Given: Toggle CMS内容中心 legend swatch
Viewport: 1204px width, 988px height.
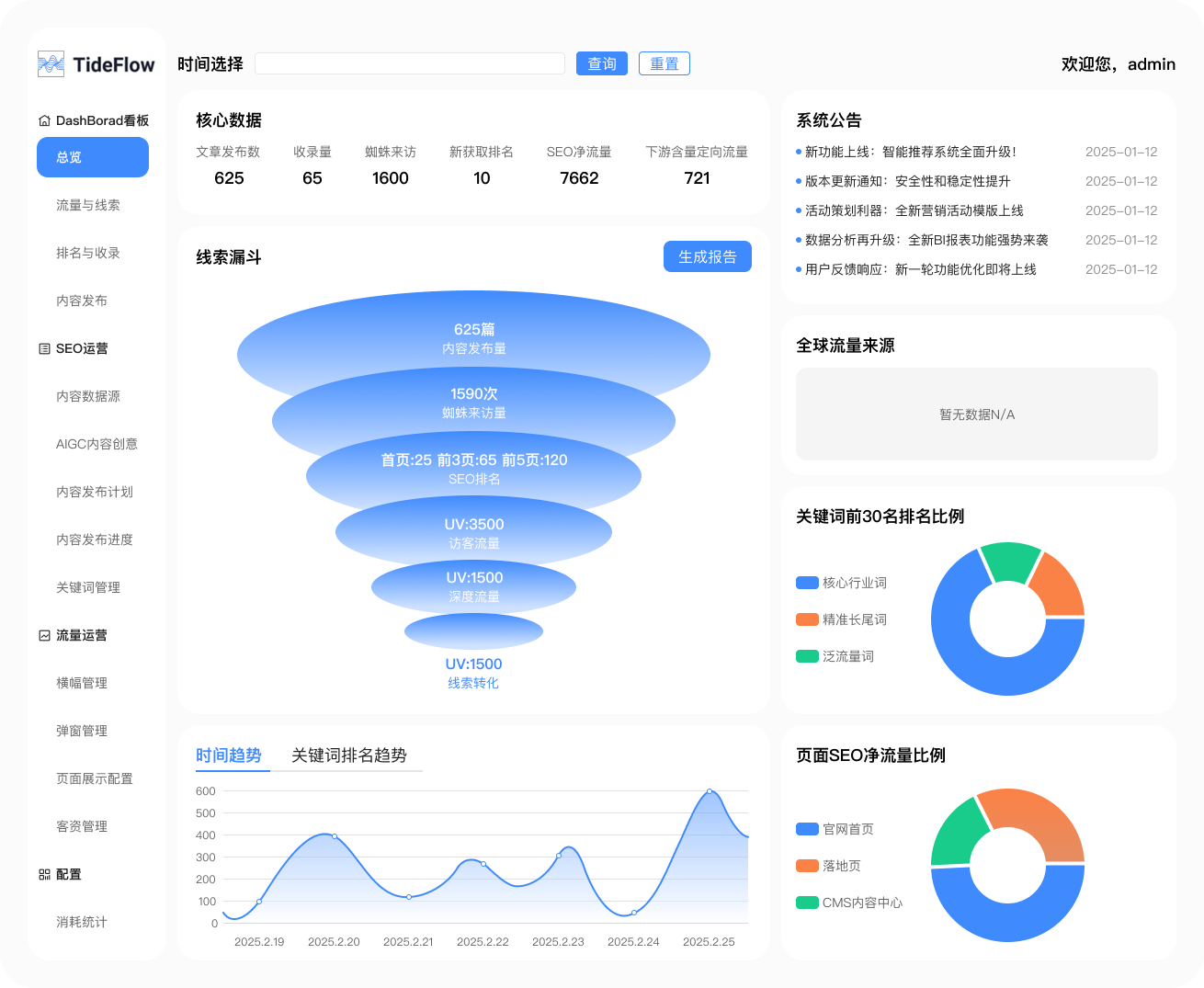Looking at the screenshot, I should pos(807,903).
